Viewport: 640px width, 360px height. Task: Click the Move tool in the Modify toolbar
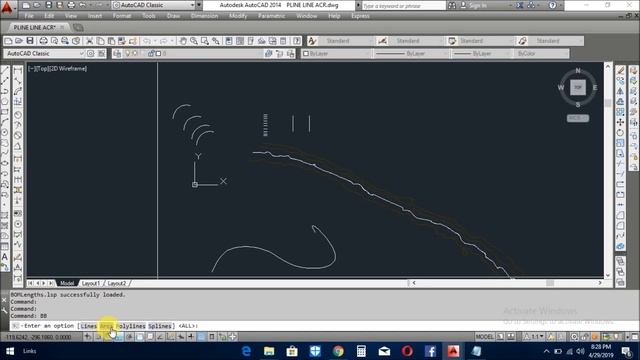pyautogui.click(x=620, y=122)
